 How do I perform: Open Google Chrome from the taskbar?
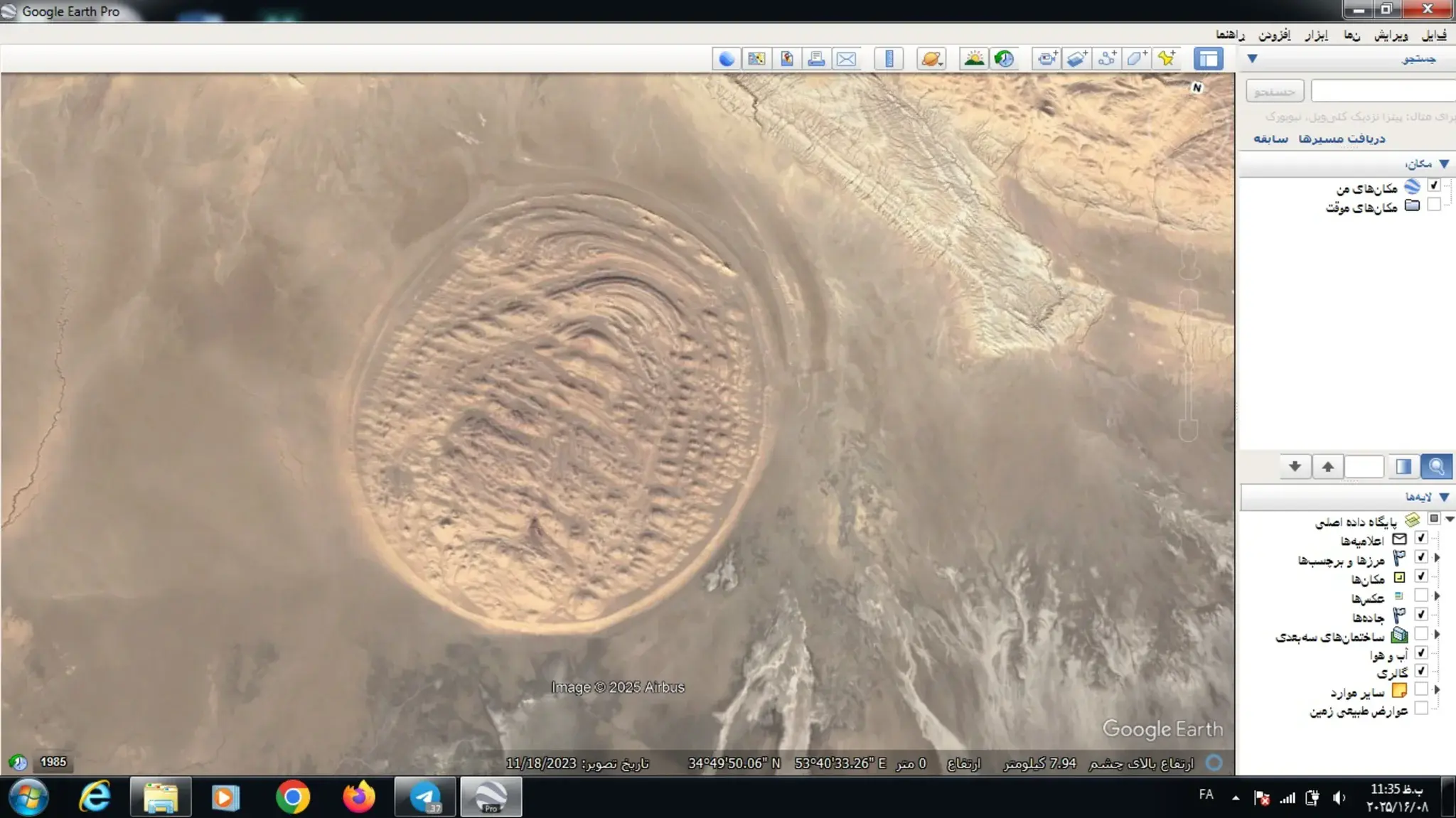pyautogui.click(x=293, y=797)
